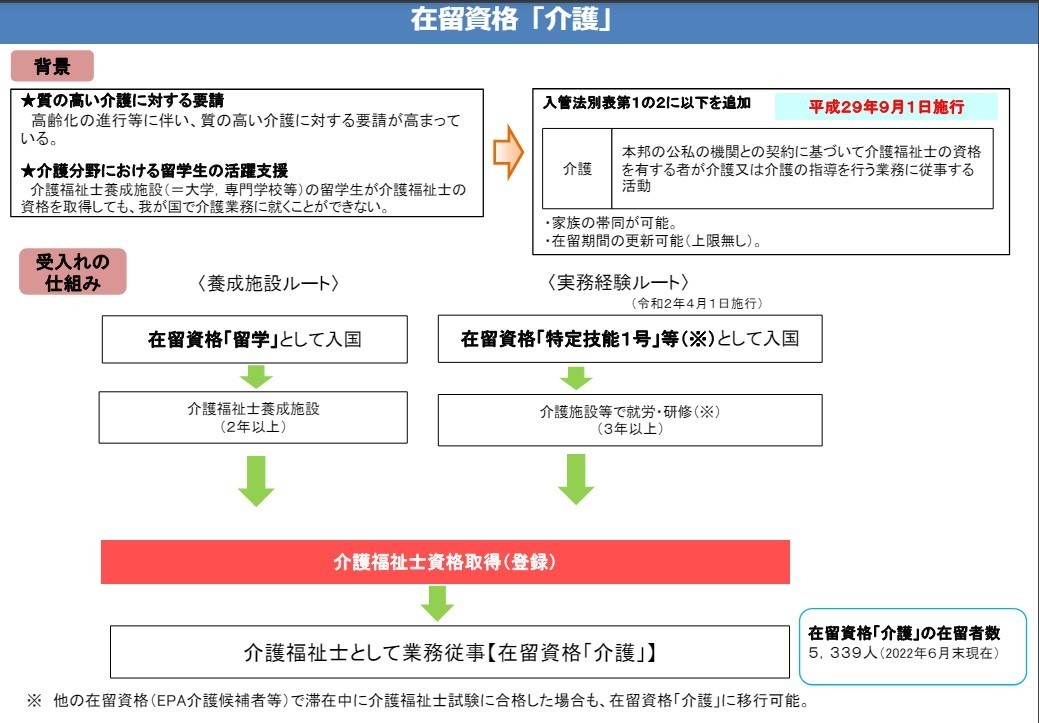Click the box 介護福祉士として業務従事【在留資格「介護」】
The width and height of the screenshot is (1039, 723).
pos(450,652)
